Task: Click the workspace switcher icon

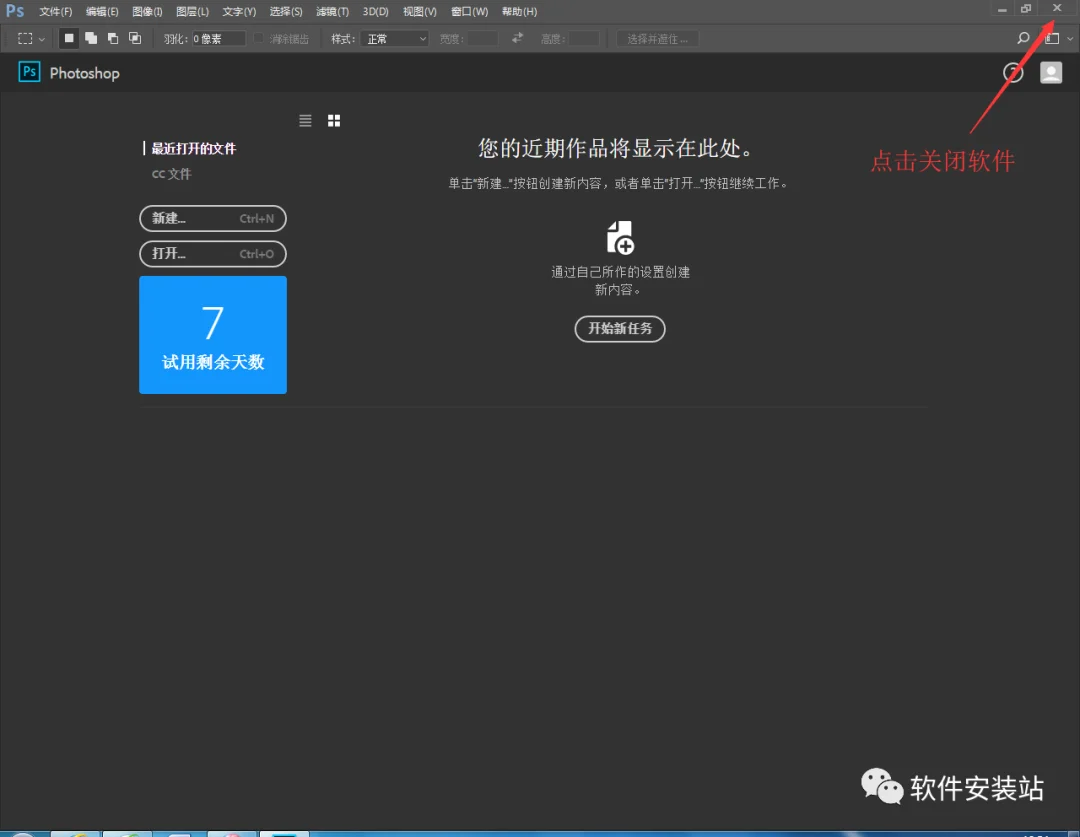Action: (1052, 39)
